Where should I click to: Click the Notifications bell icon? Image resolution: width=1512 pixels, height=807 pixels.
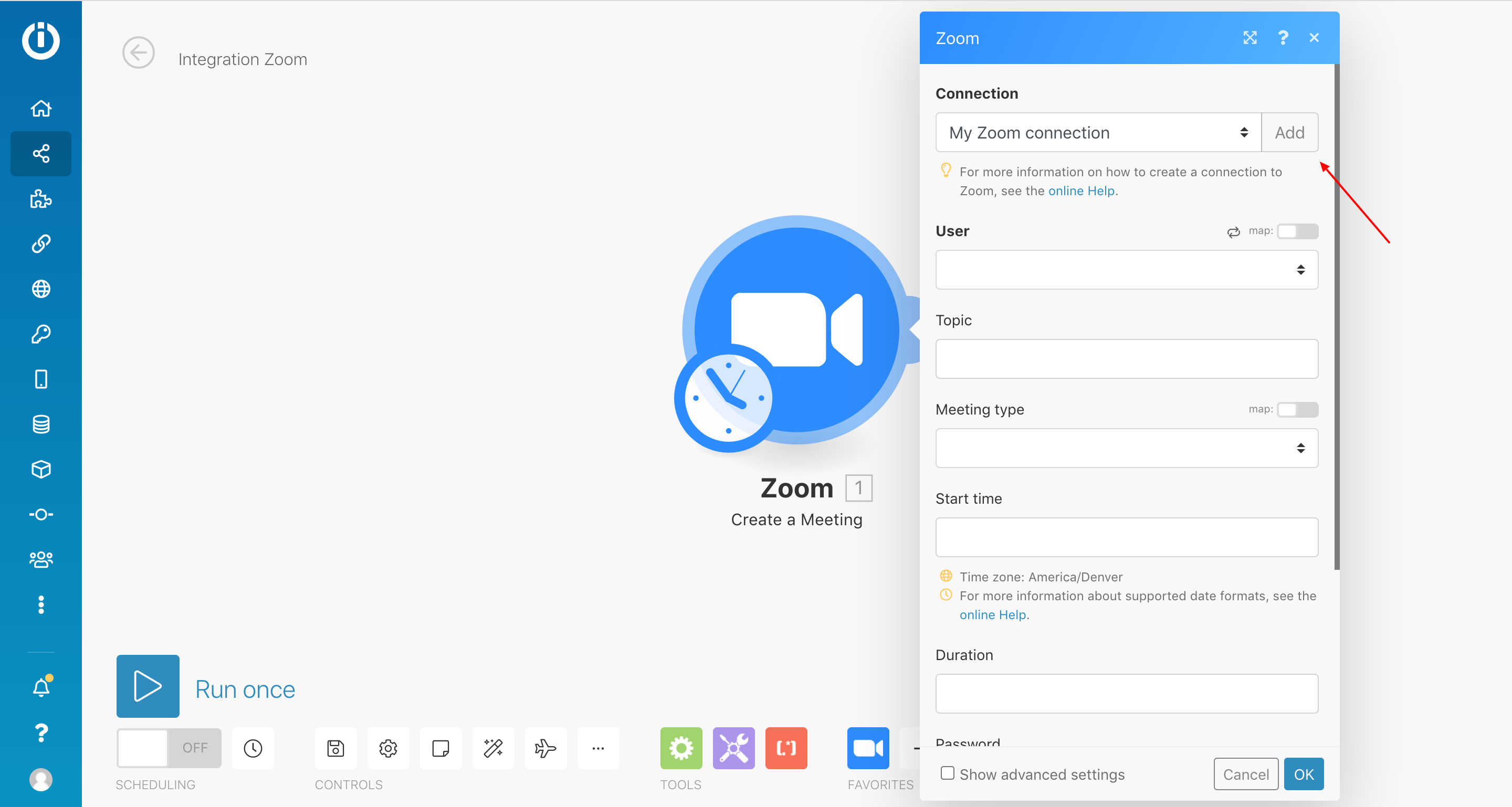pos(40,687)
